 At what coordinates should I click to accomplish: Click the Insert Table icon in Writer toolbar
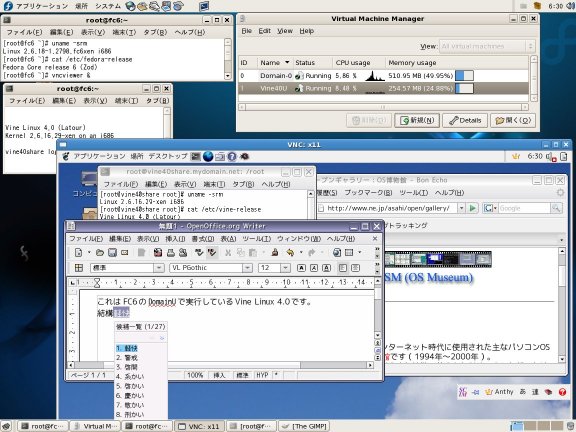coord(349,252)
